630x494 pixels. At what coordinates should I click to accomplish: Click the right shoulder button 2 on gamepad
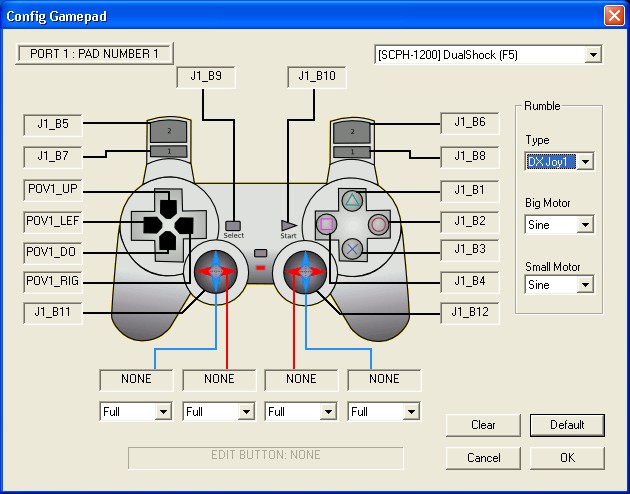coord(352,132)
